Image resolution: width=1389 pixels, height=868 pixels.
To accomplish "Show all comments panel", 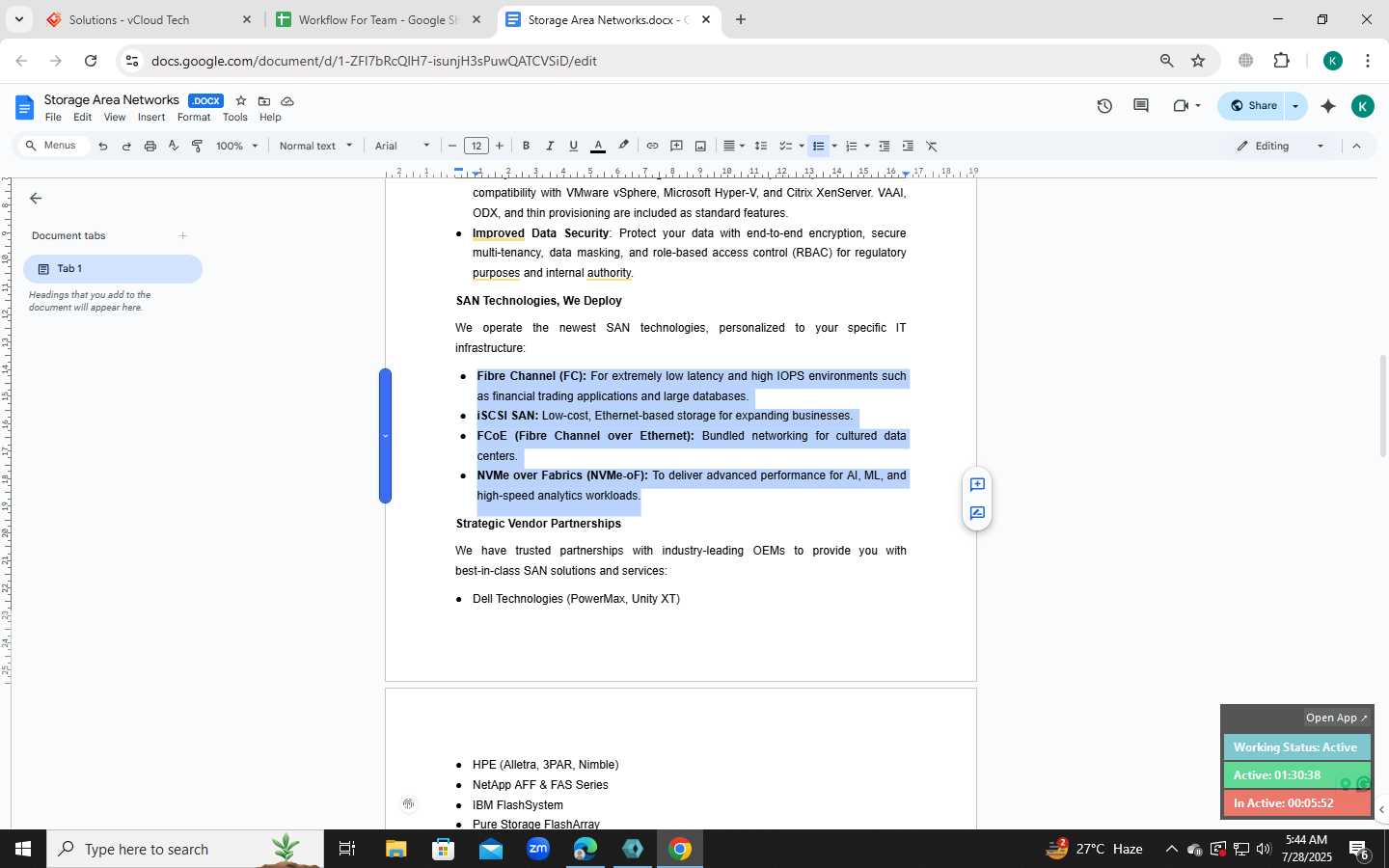I will (x=1141, y=106).
